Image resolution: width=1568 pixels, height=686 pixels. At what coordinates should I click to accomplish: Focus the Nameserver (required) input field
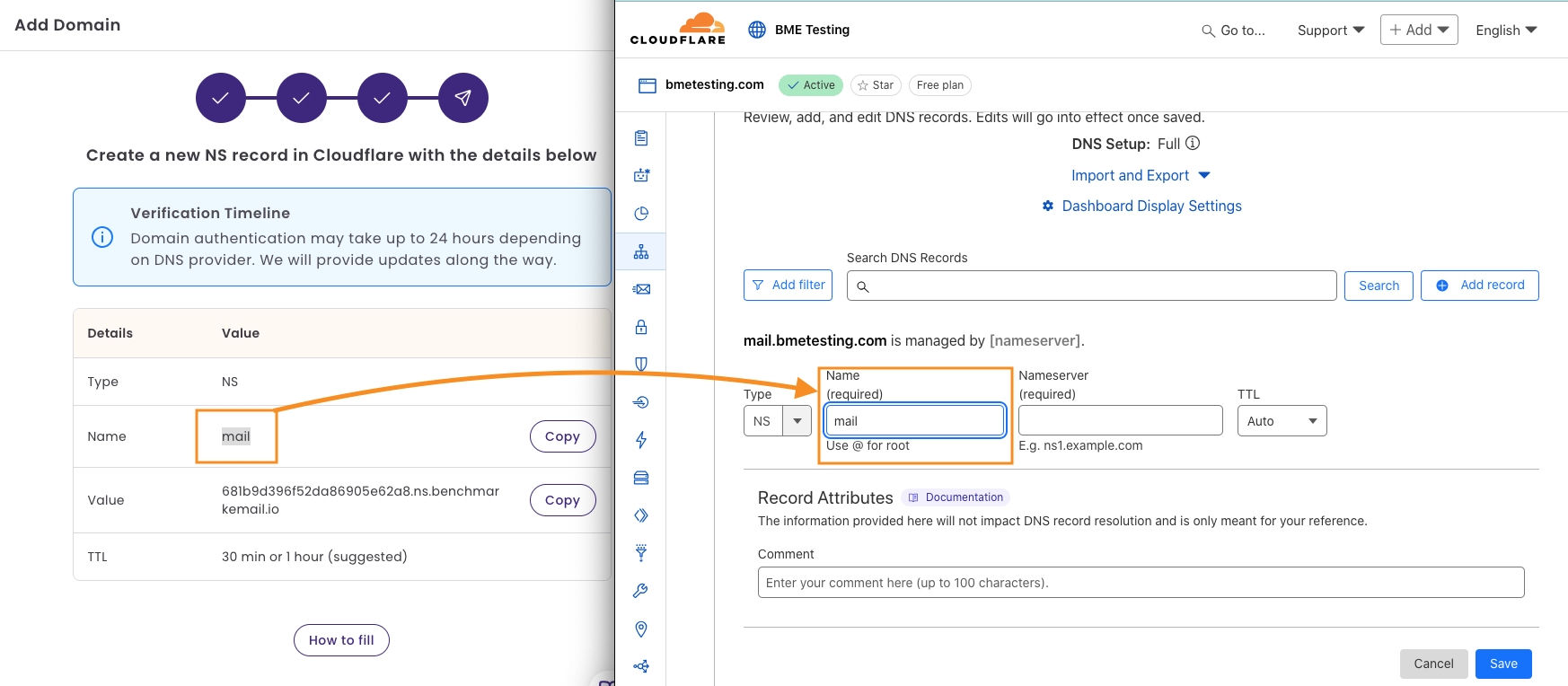coord(1121,420)
